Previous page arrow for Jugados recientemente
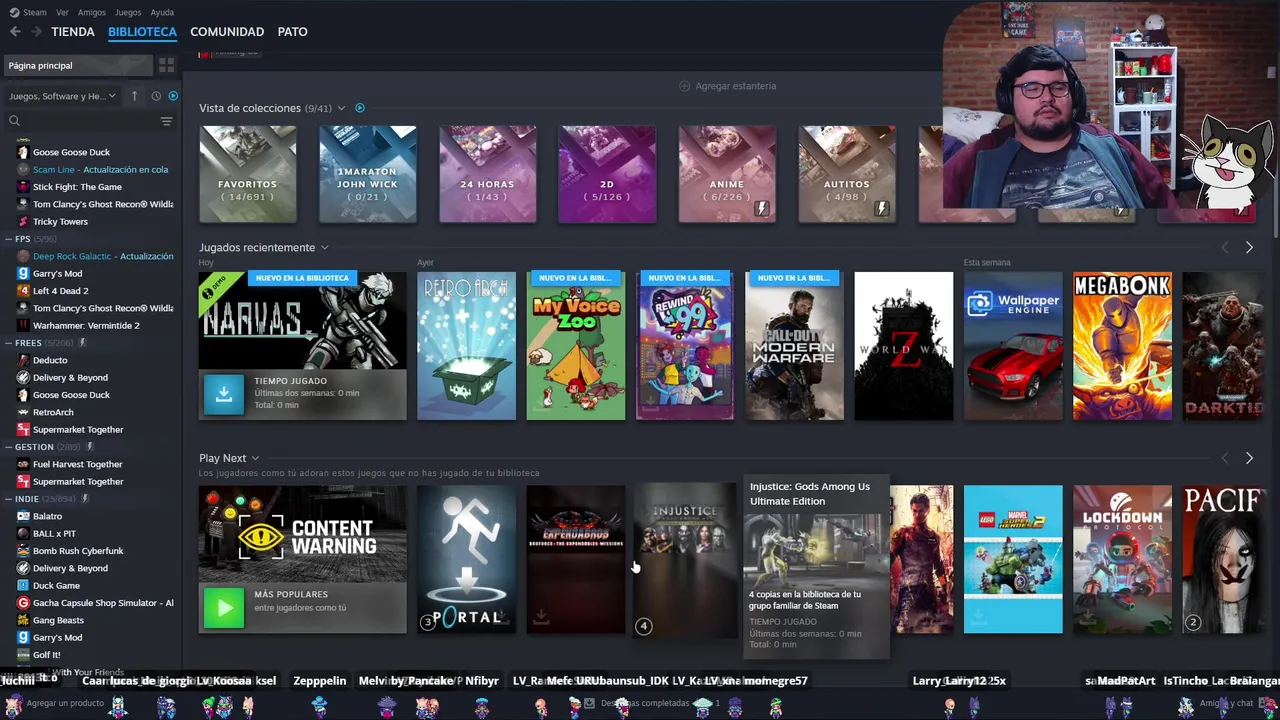 pyautogui.click(x=1225, y=247)
